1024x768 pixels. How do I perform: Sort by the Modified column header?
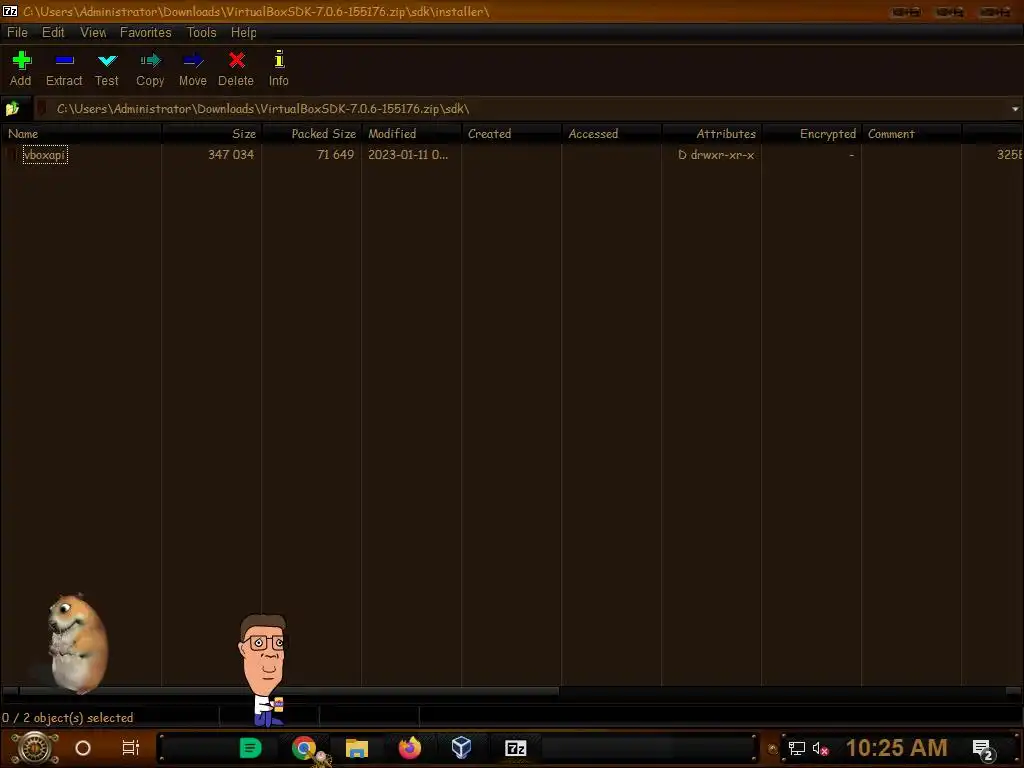pyautogui.click(x=411, y=134)
